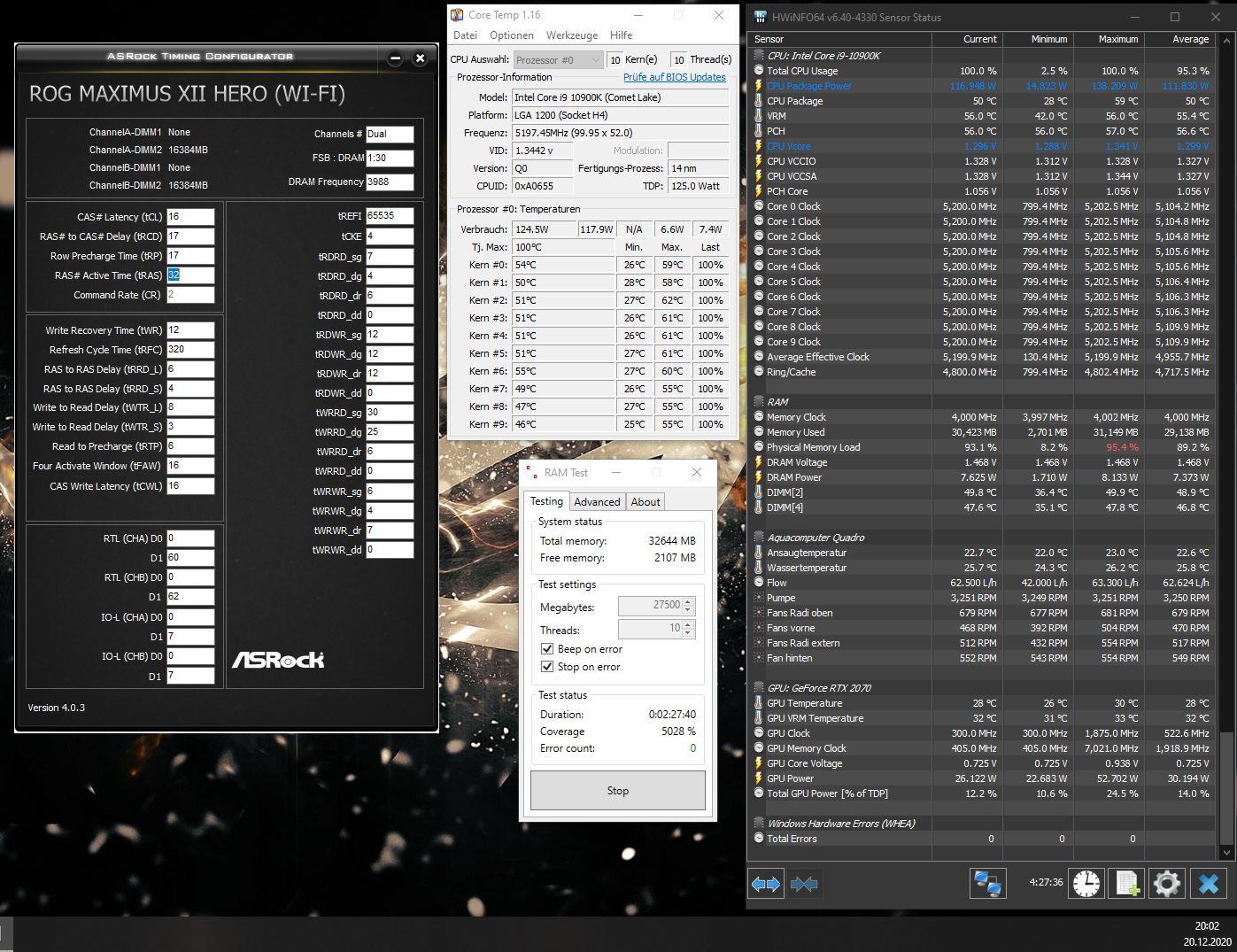Click the fan icon beside Pumpe row
The height and width of the screenshot is (952, 1237).
759,598
